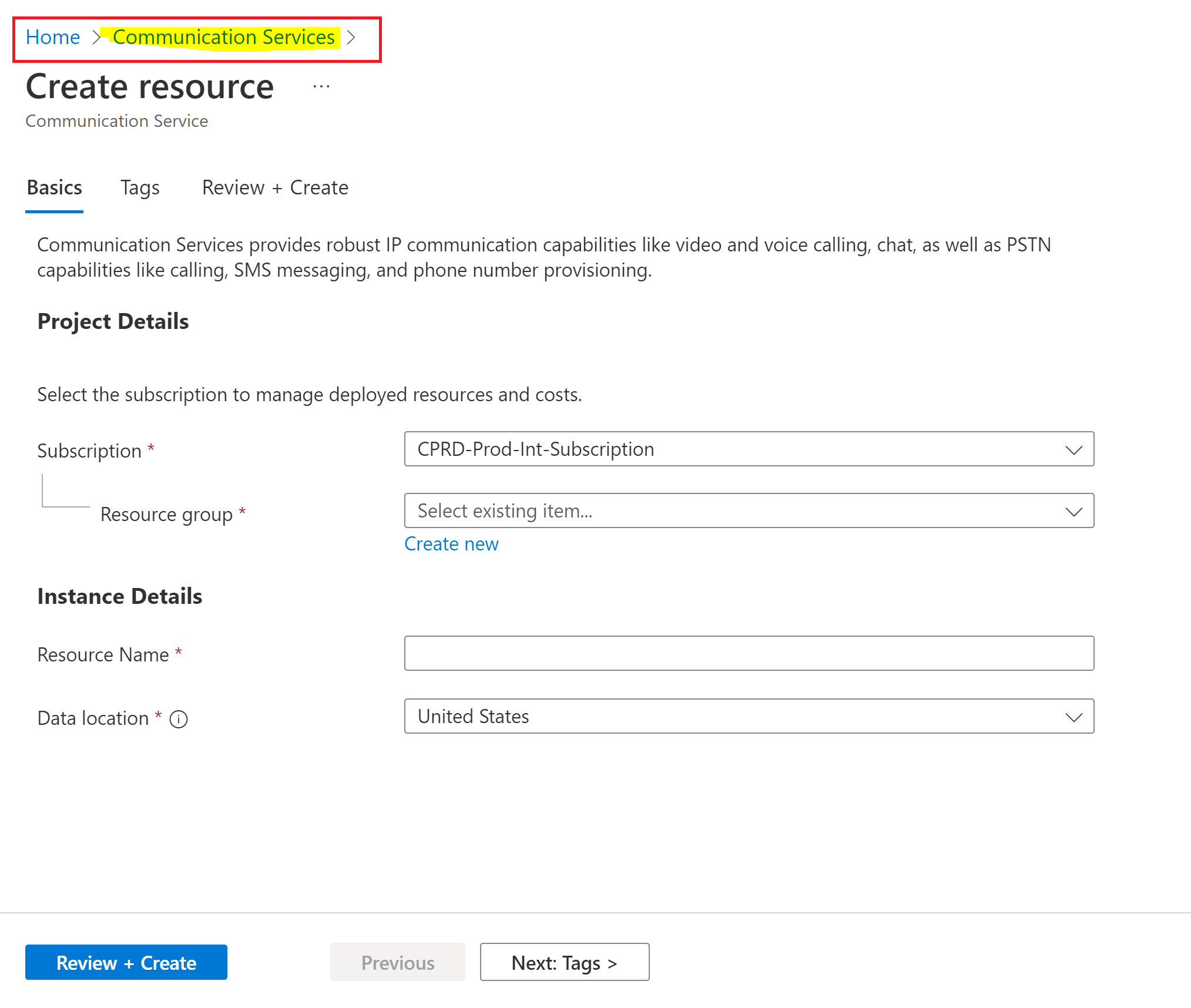Navigate to Home via the breadcrumb
1191x1008 pixels.
[x=53, y=37]
